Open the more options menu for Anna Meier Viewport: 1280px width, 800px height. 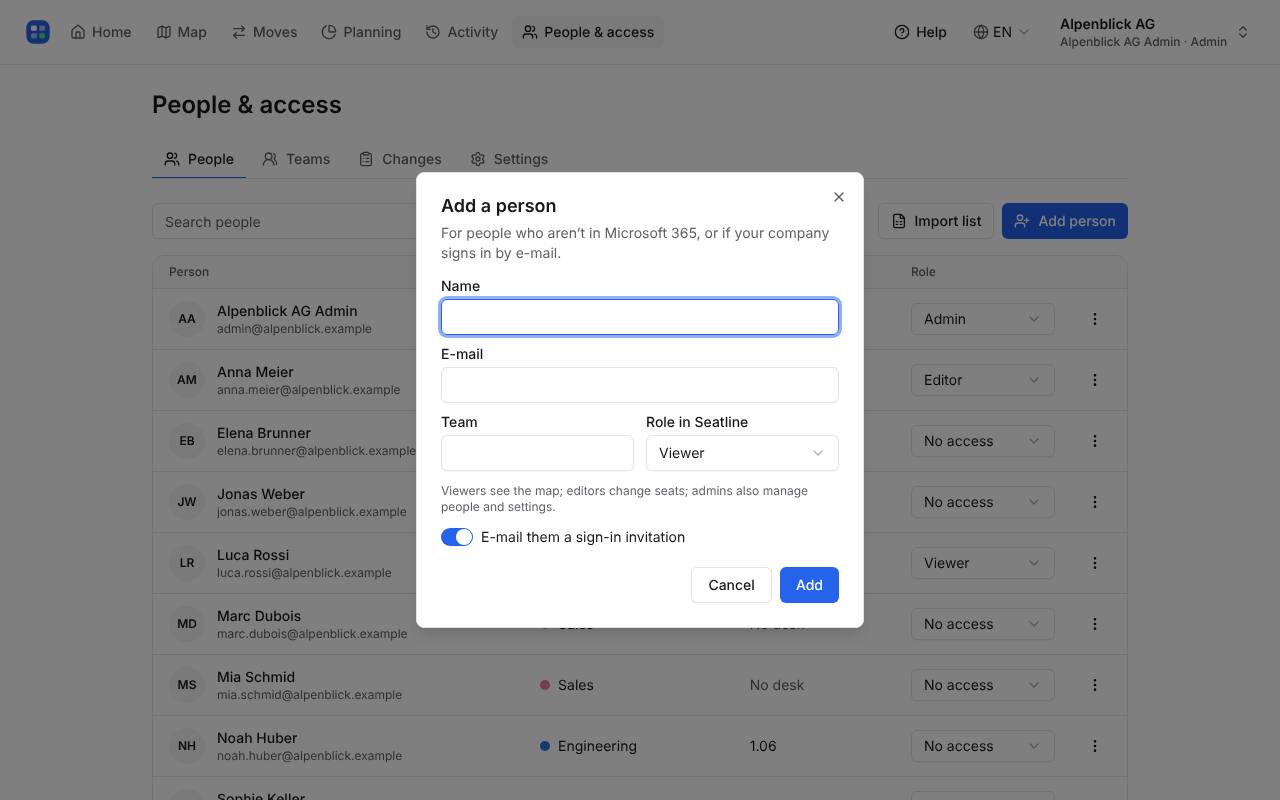[x=1095, y=380]
